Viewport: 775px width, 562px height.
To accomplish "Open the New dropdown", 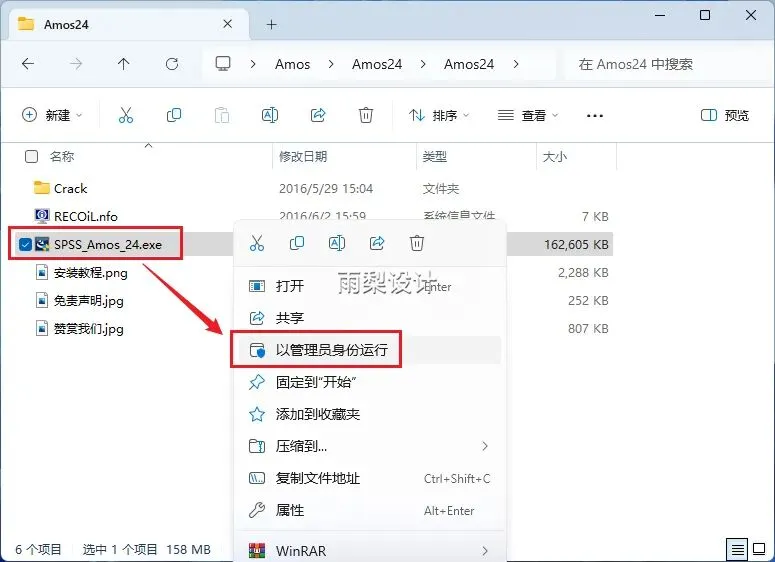I will (x=52, y=115).
